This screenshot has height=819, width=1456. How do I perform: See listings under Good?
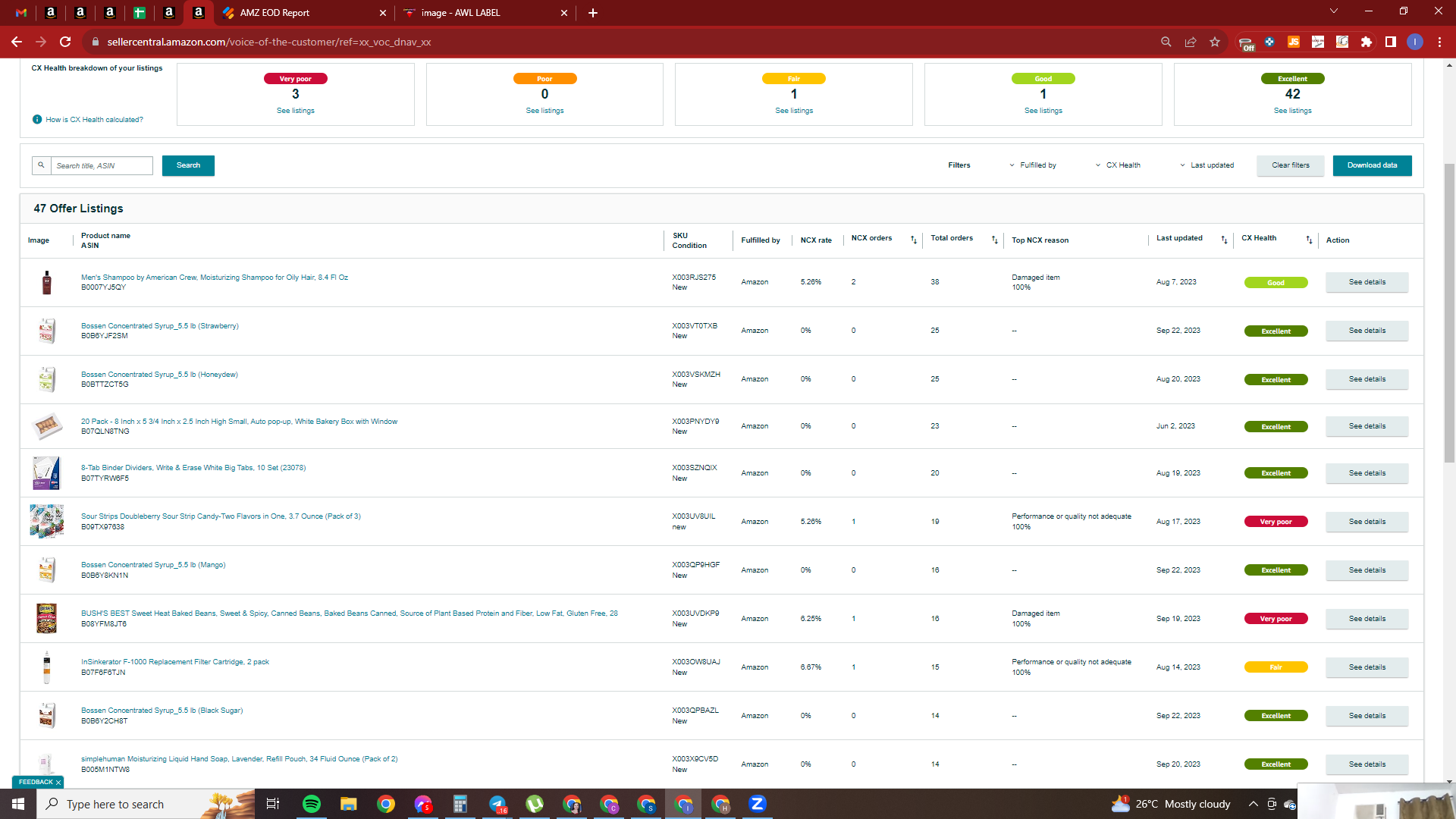1043,111
